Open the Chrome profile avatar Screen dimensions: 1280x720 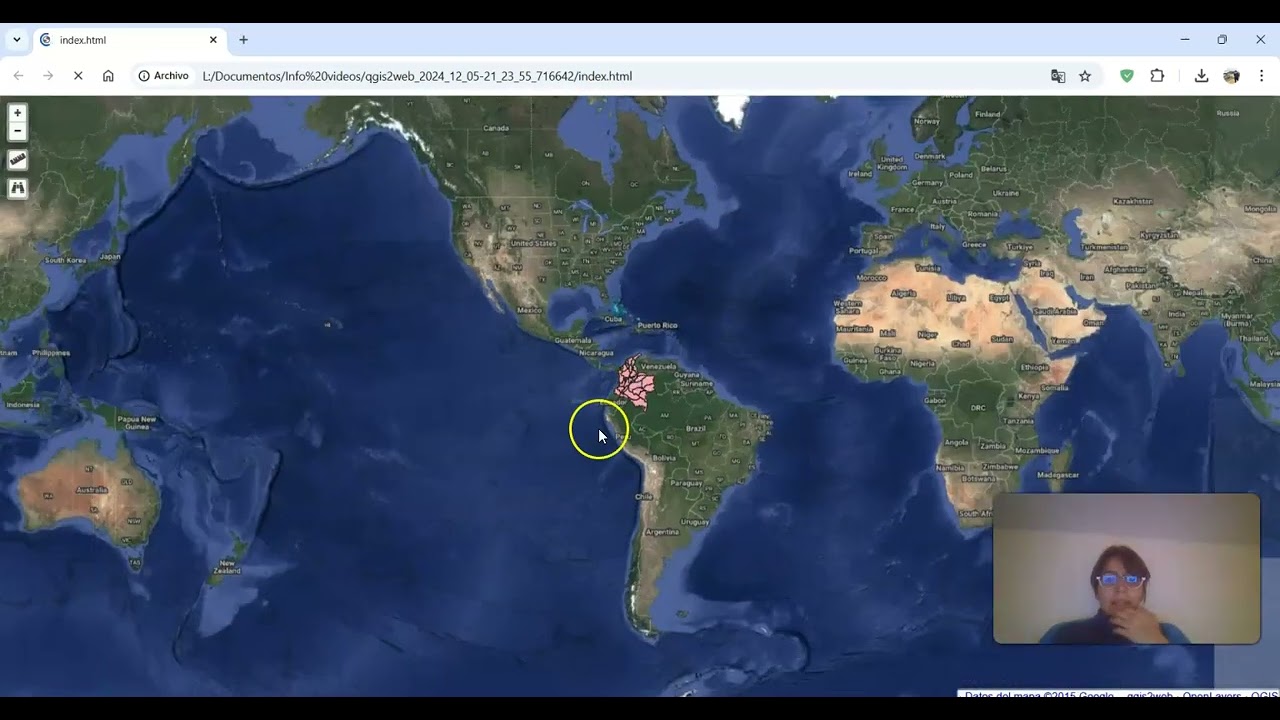[x=1231, y=76]
